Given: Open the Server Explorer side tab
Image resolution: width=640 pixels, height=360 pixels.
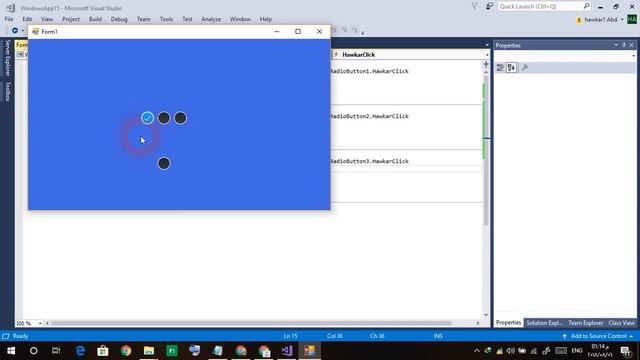Looking at the screenshot, I should pyautogui.click(x=7, y=58).
